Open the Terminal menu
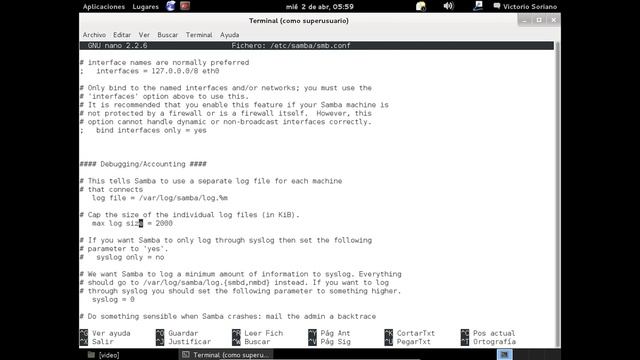640x360 pixels. pyautogui.click(x=199, y=35)
